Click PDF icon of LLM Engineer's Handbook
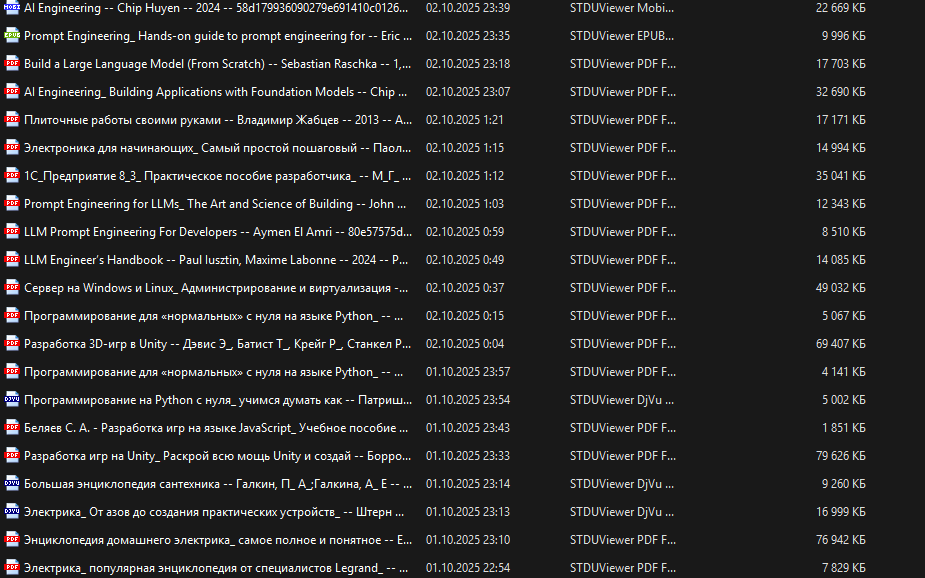The height and width of the screenshot is (578, 925). point(12,260)
